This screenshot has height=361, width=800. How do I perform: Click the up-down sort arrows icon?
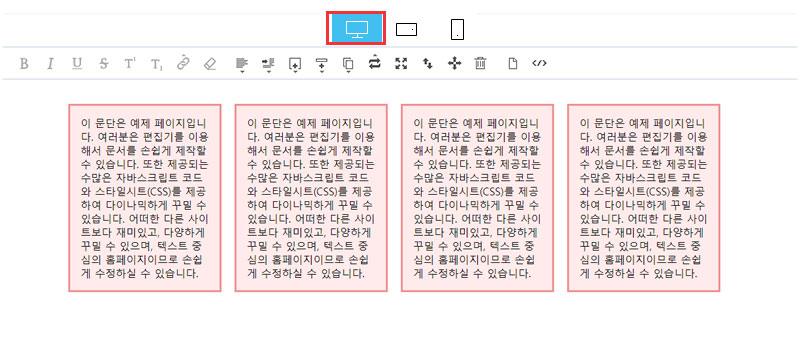pos(428,63)
